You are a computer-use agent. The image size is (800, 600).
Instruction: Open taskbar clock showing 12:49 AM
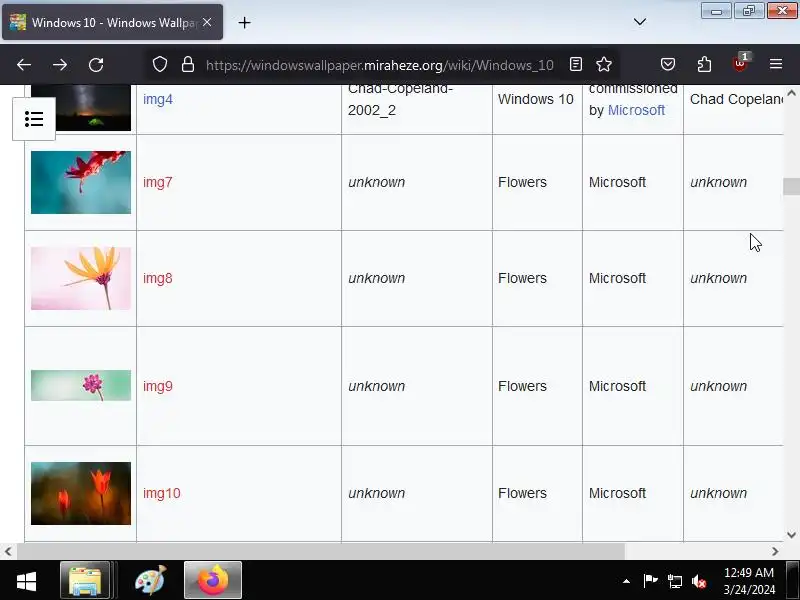[x=749, y=581]
